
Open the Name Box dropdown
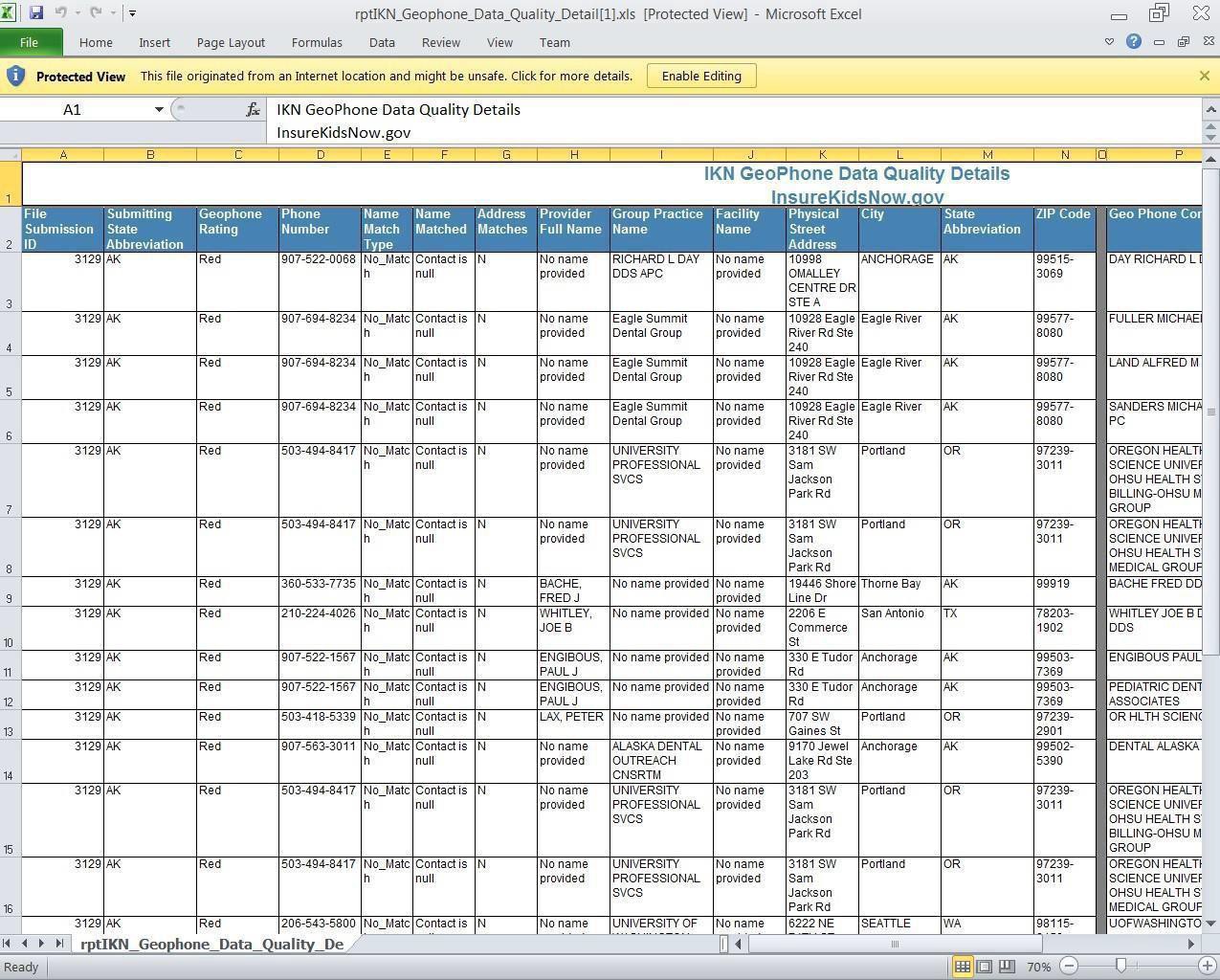[159, 110]
